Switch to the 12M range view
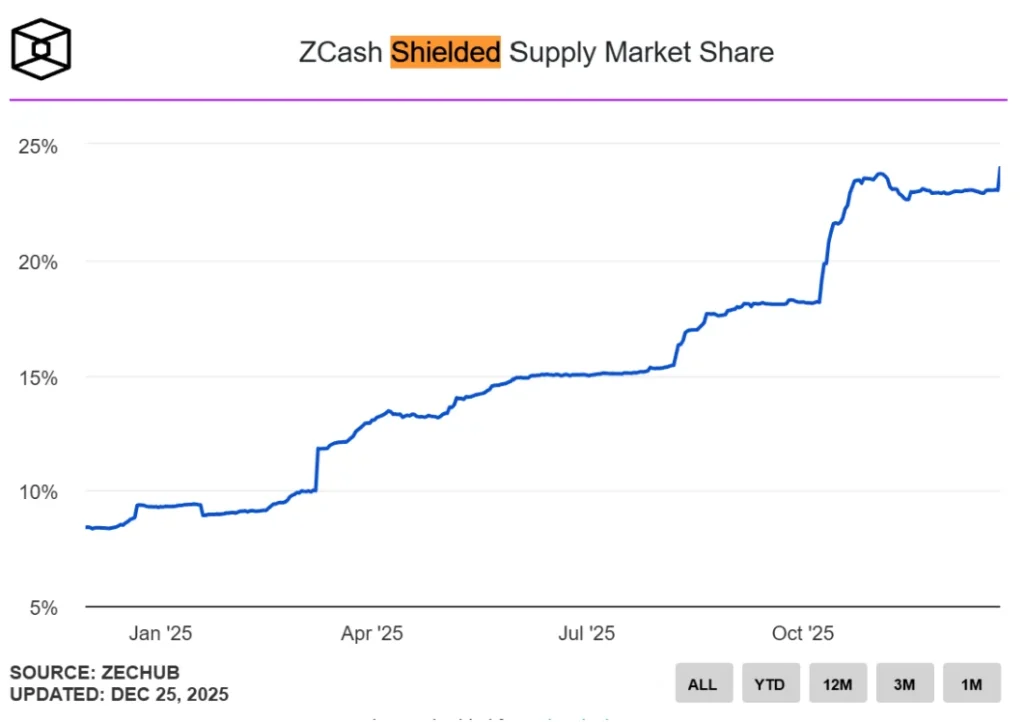Image resolution: width=1024 pixels, height=722 pixels. [837, 683]
